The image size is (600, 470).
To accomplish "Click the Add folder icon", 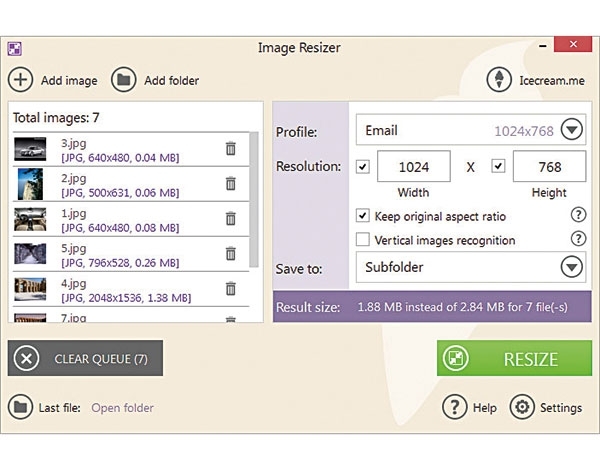I will 124,80.
